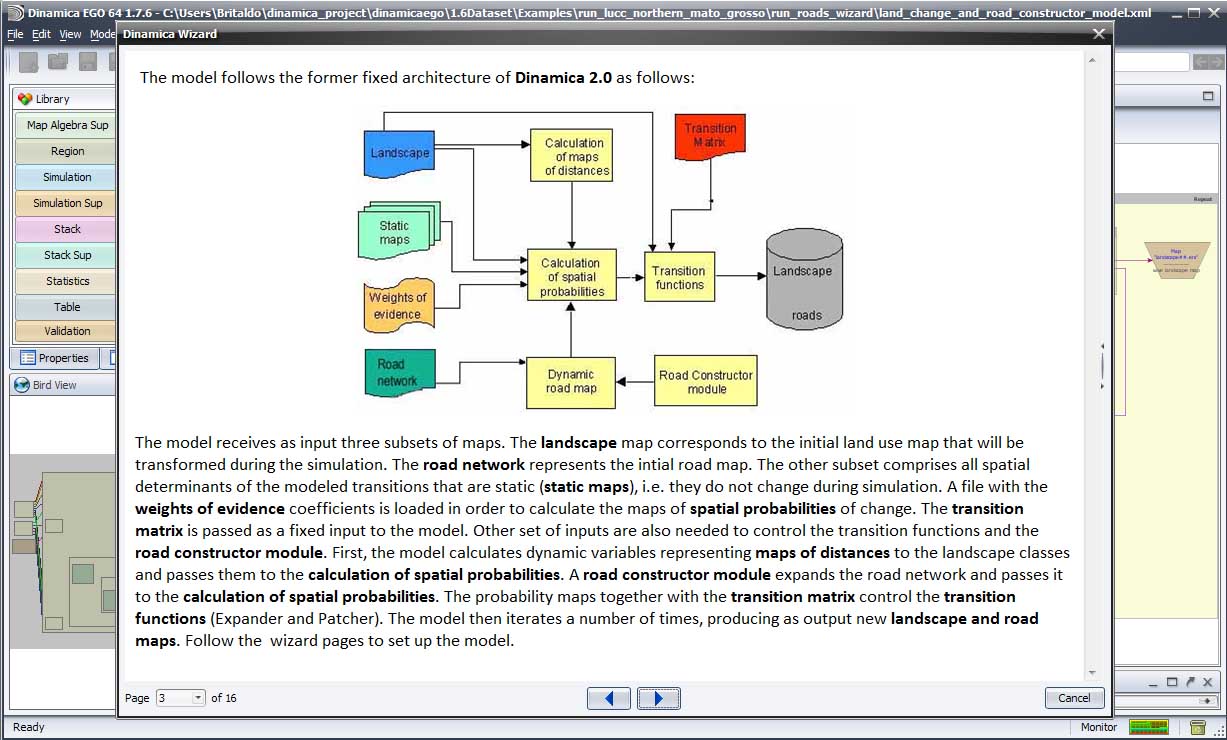Open the View menu
1227x740 pixels.
point(70,34)
